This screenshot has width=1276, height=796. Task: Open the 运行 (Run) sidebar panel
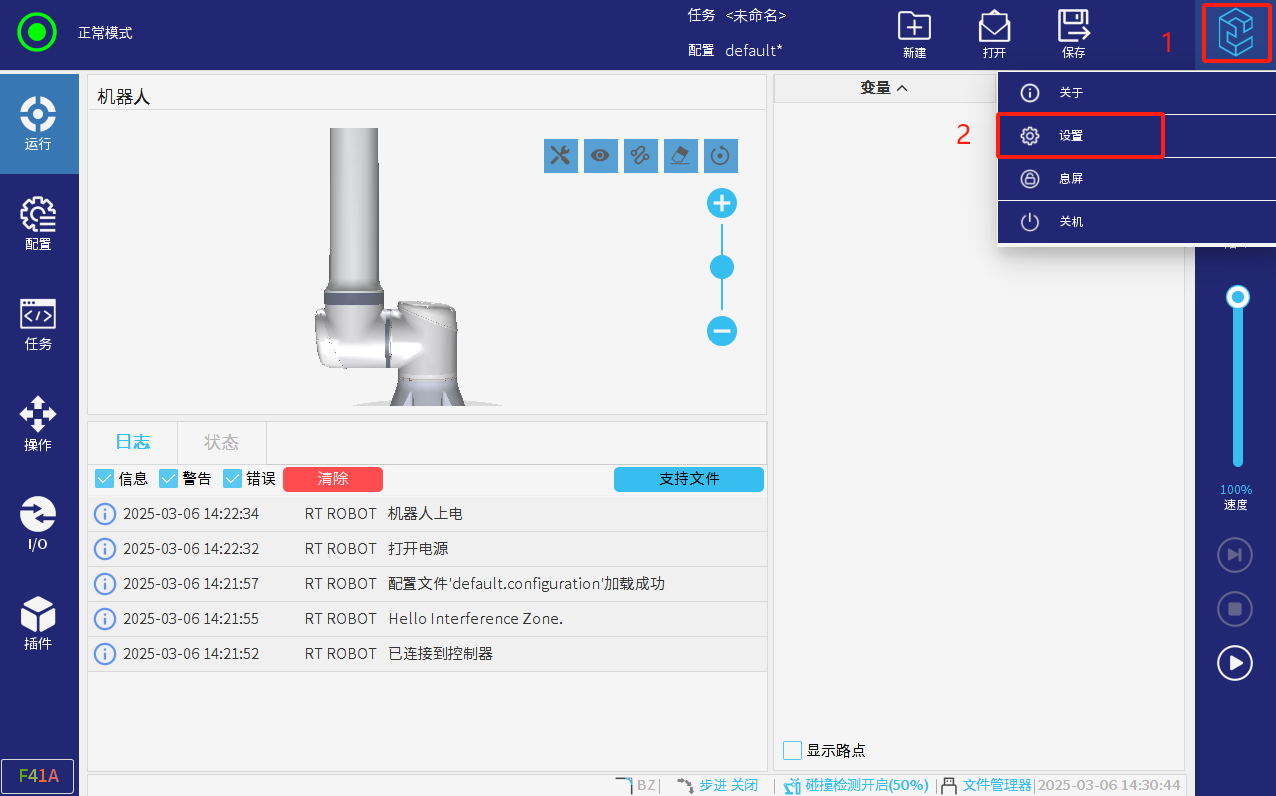(38, 123)
